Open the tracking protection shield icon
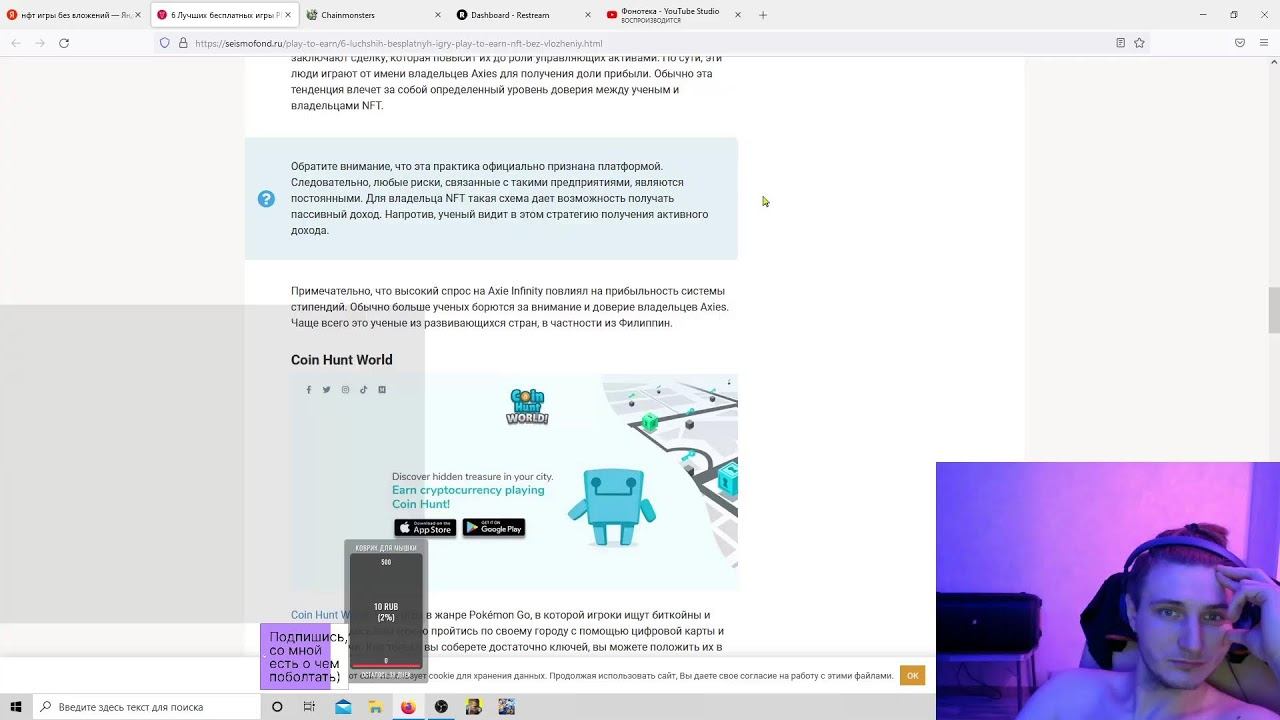 point(165,43)
